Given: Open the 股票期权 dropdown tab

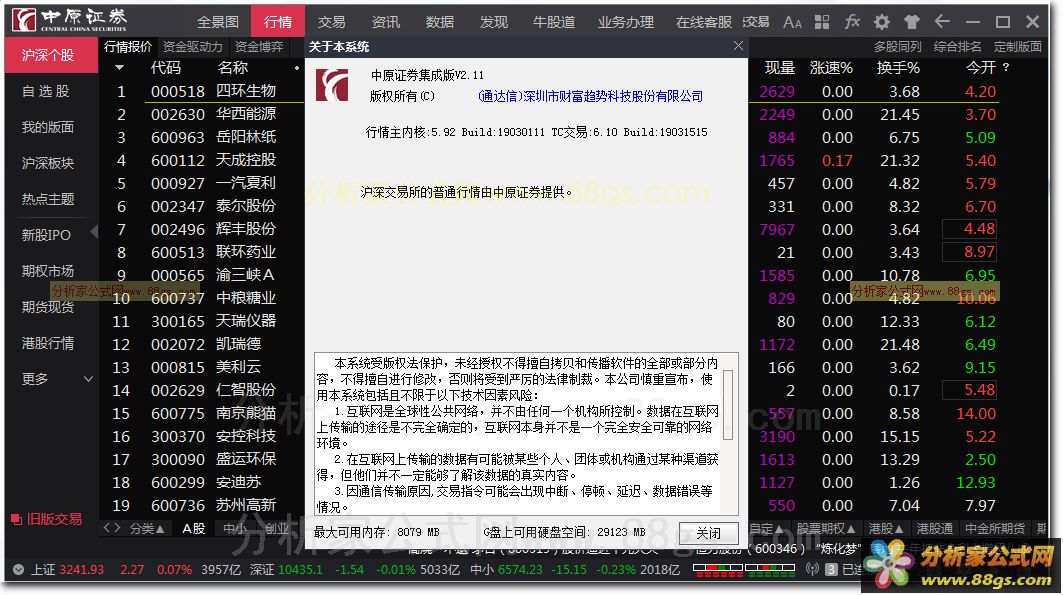Looking at the screenshot, I should click(825, 529).
